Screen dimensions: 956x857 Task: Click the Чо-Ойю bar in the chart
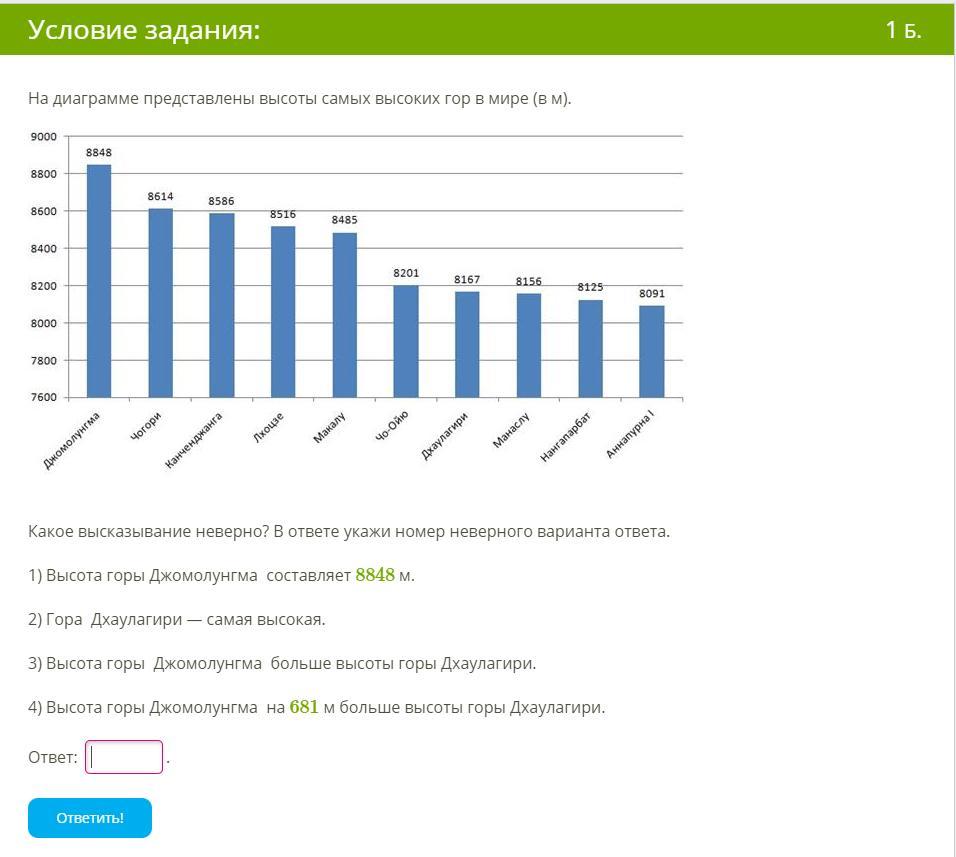point(406,341)
